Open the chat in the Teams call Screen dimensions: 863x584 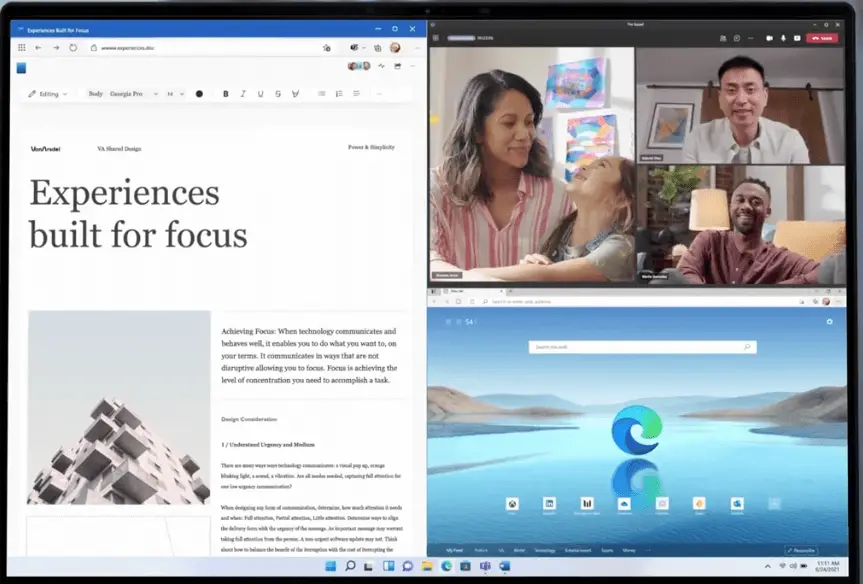[736, 38]
